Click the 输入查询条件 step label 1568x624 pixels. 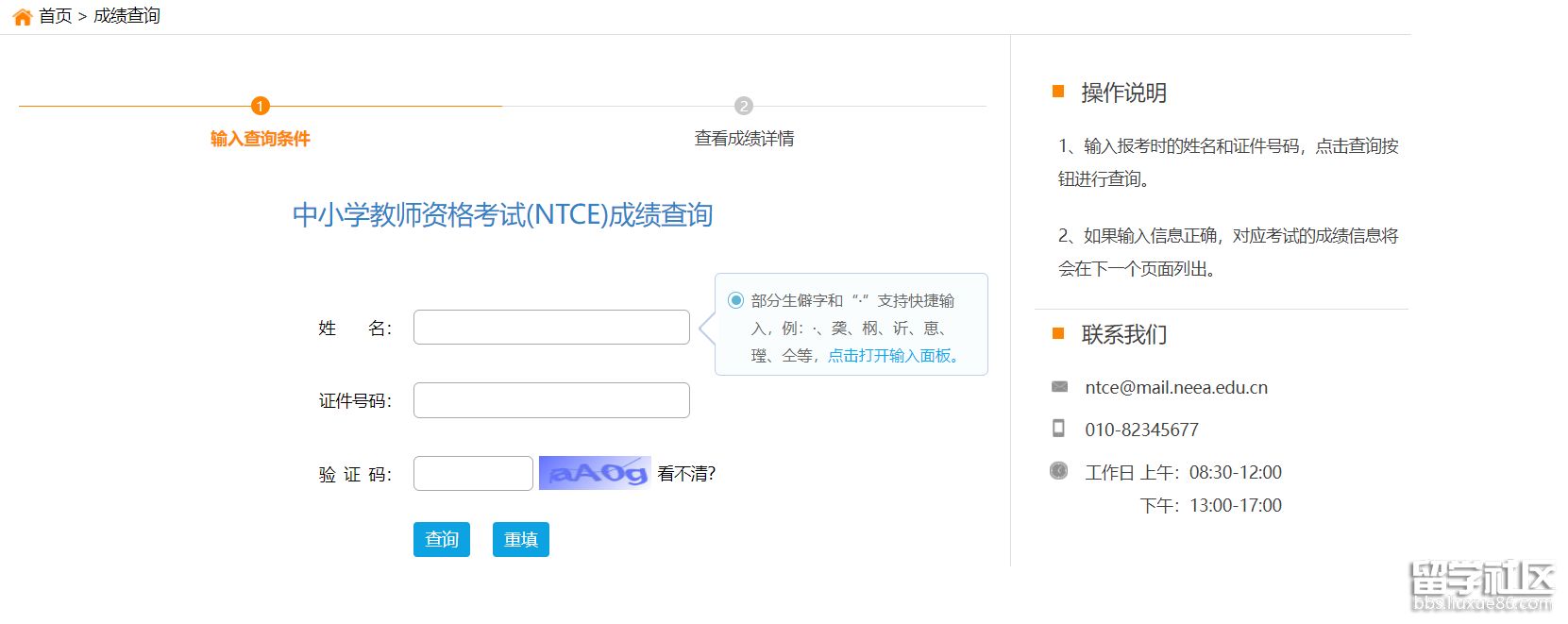click(260, 139)
